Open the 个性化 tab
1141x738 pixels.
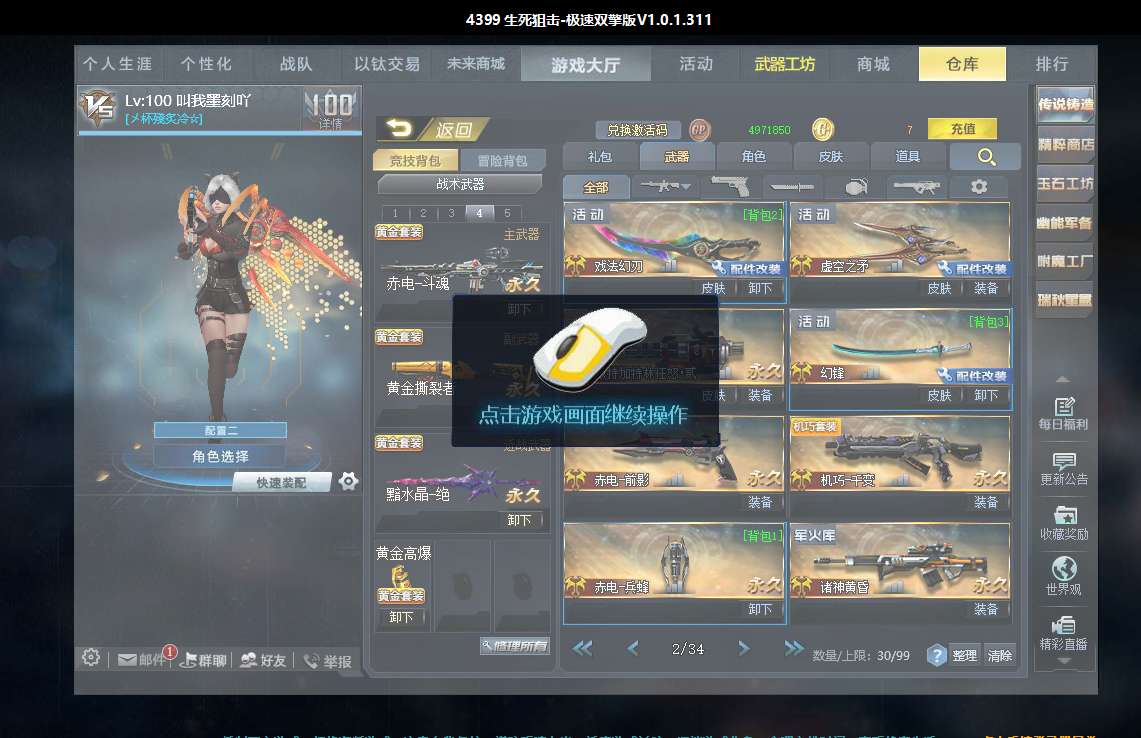click(x=207, y=64)
